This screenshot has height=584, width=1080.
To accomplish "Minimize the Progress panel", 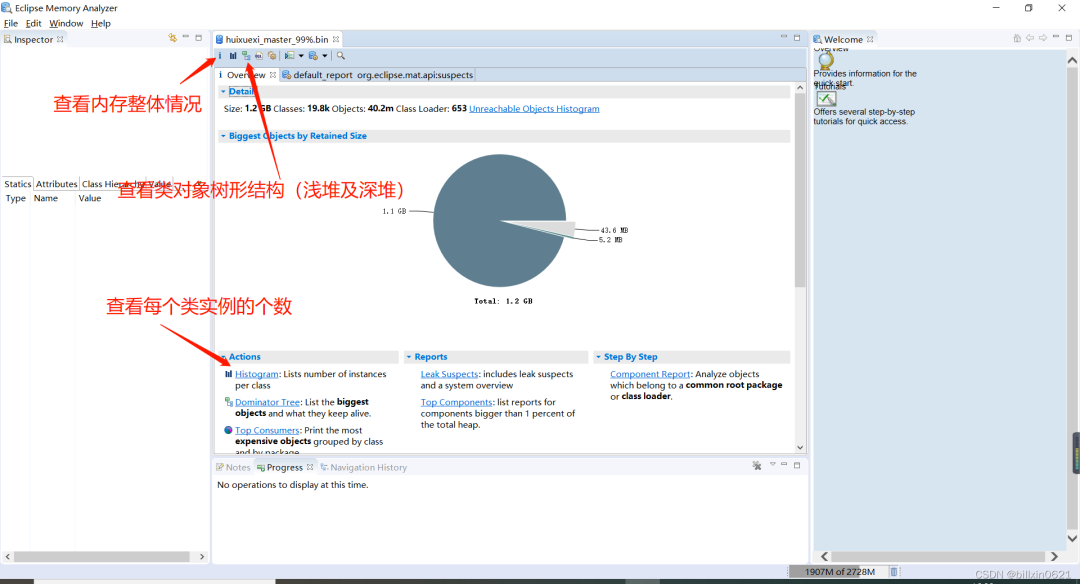I will click(x=784, y=465).
